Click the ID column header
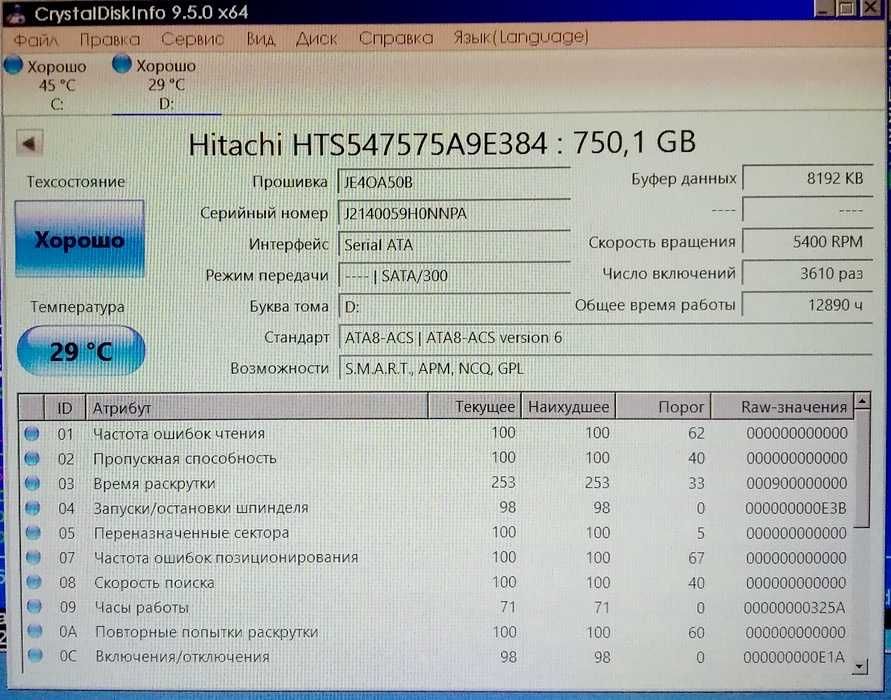 pyautogui.click(x=65, y=407)
